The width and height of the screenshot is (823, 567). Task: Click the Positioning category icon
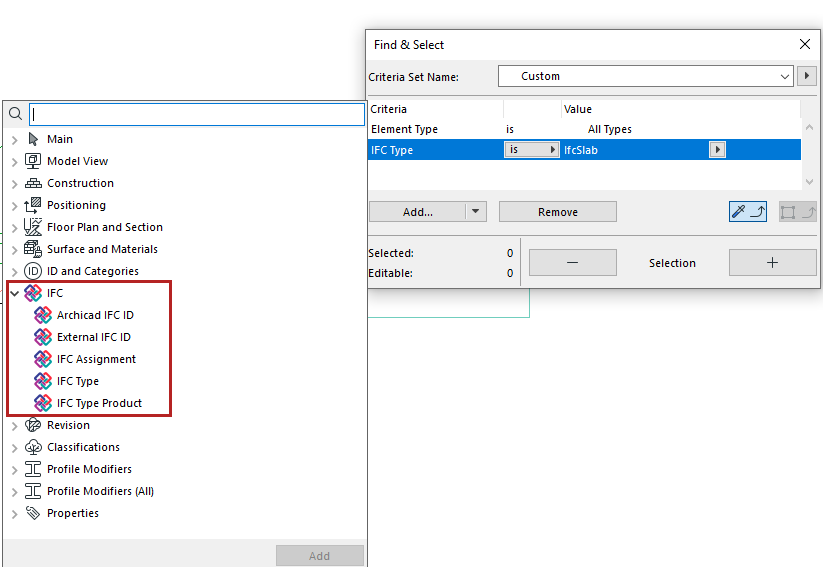pyautogui.click(x=33, y=205)
